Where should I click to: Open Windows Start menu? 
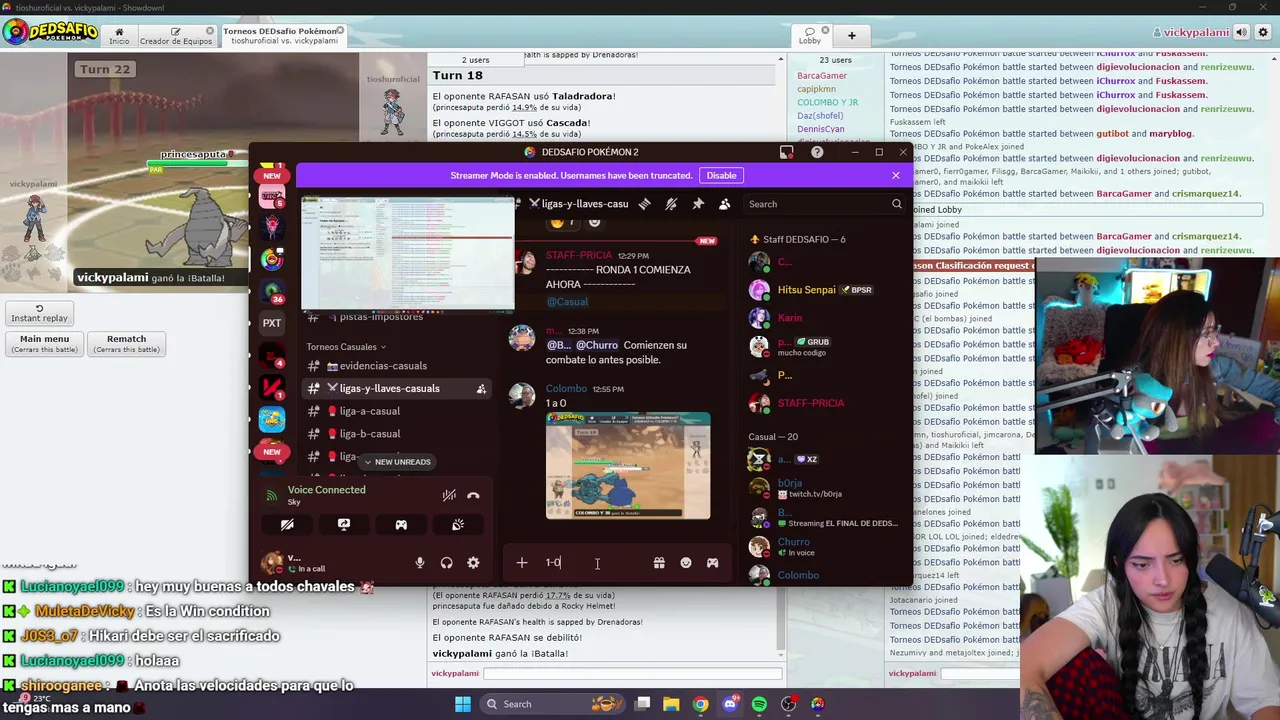point(463,704)
